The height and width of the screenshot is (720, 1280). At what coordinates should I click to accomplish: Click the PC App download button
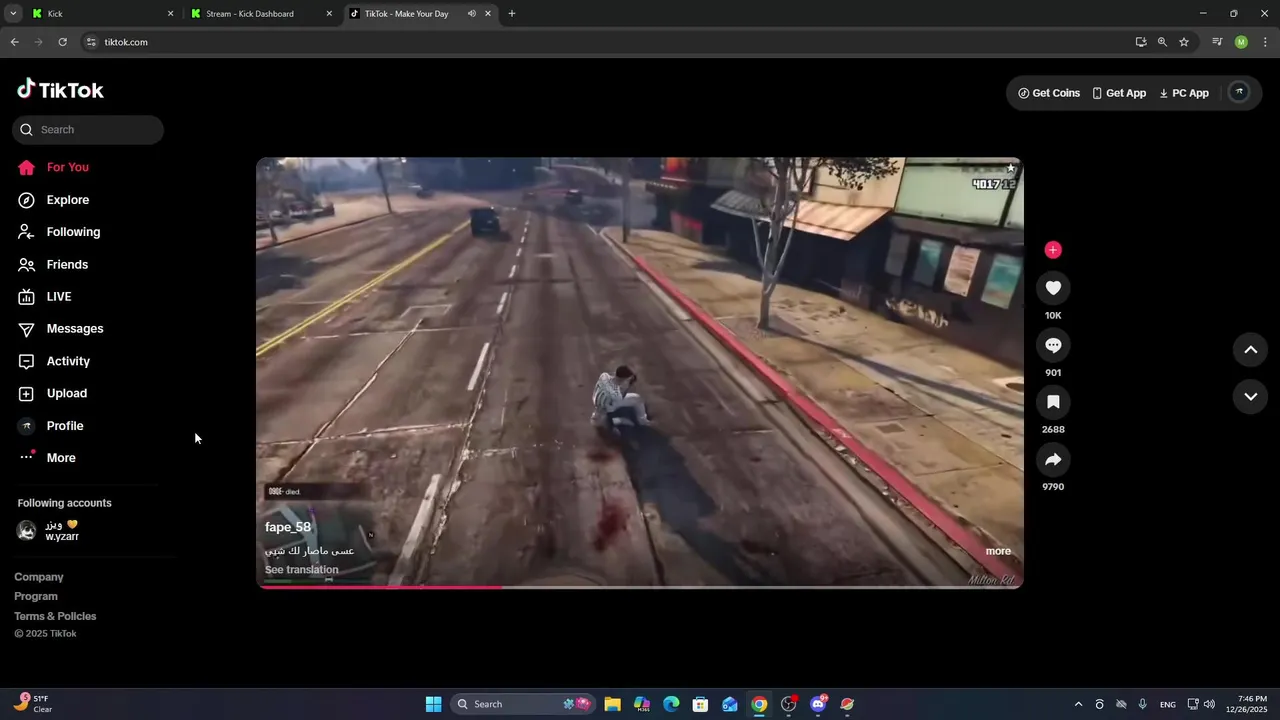(x=1184, y=93)
